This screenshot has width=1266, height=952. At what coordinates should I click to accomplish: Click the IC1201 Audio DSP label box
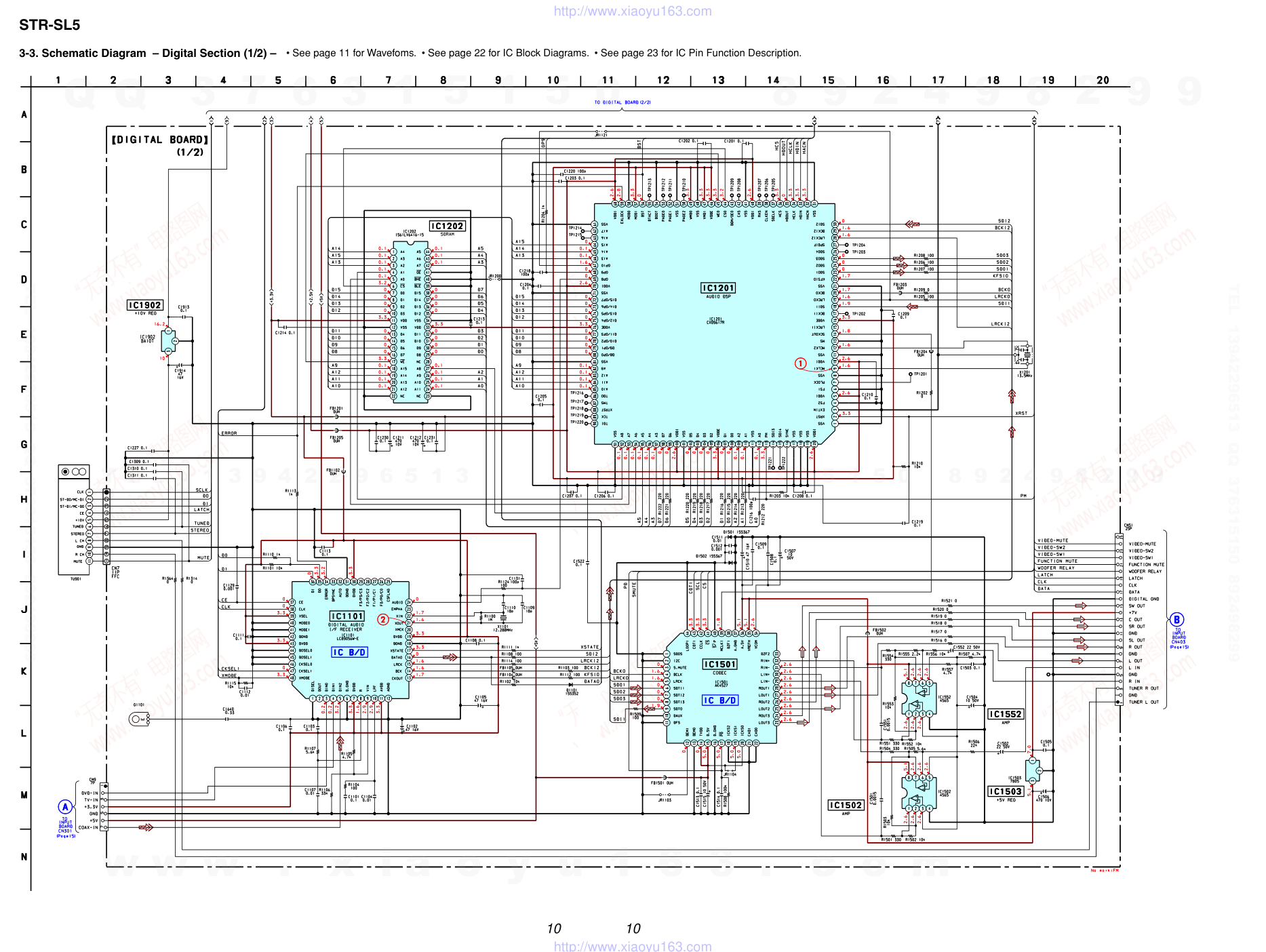[718, 288]
